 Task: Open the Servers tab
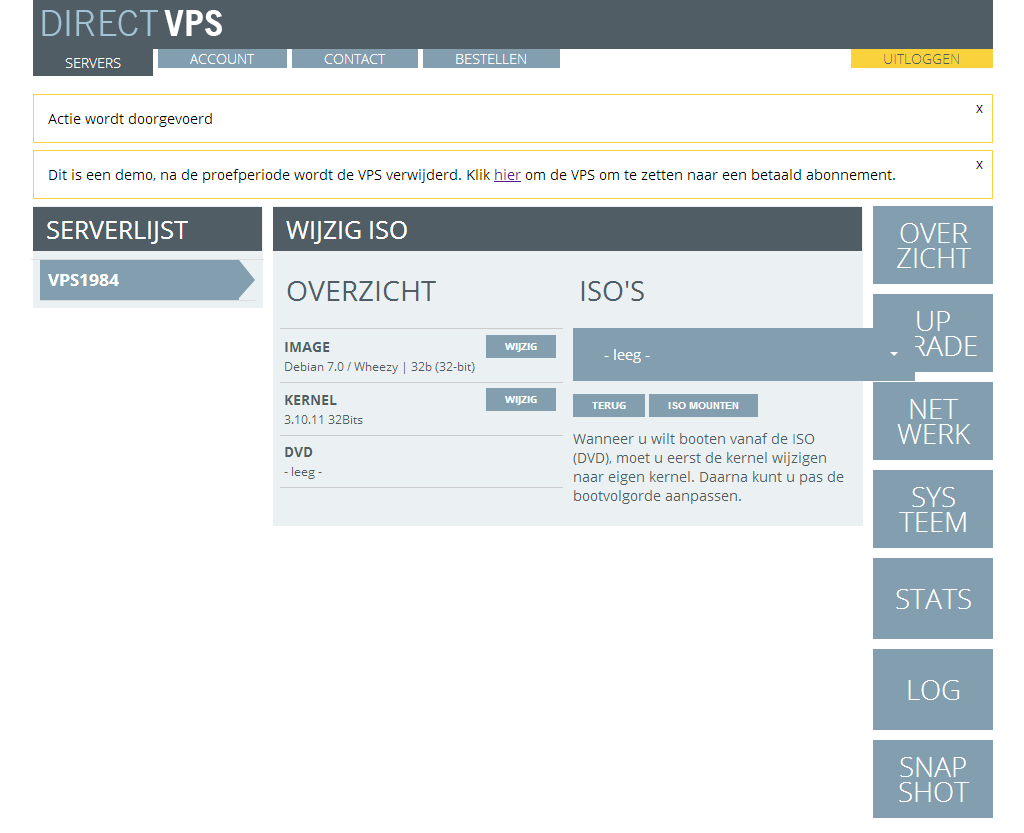[93, 62]
